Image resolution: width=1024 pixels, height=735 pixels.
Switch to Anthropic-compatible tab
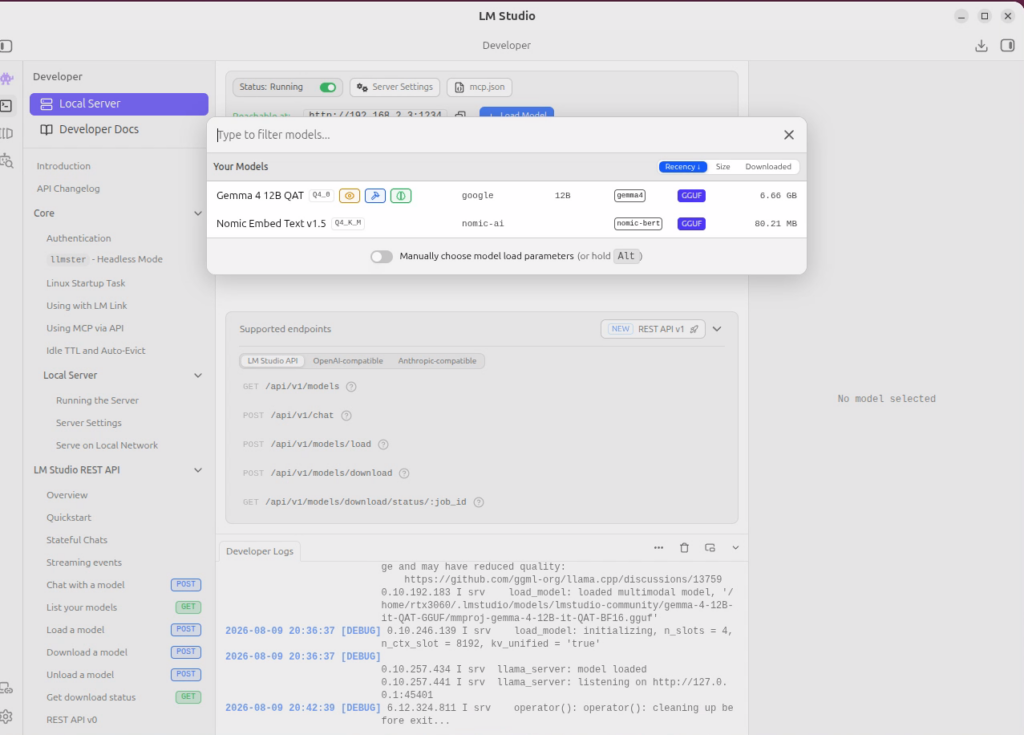437,361
